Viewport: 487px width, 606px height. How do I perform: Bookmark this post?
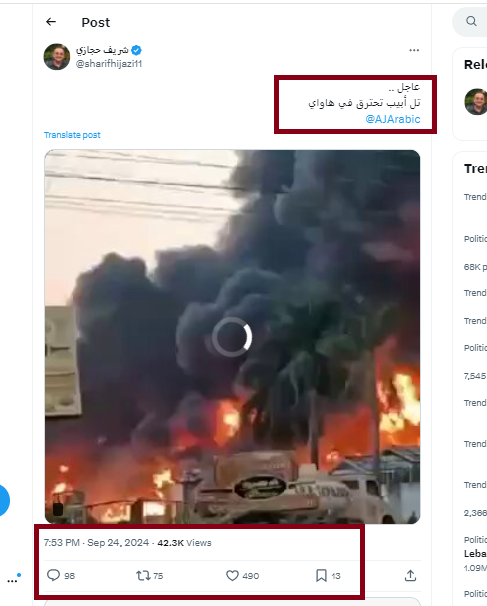pos(321,576)
